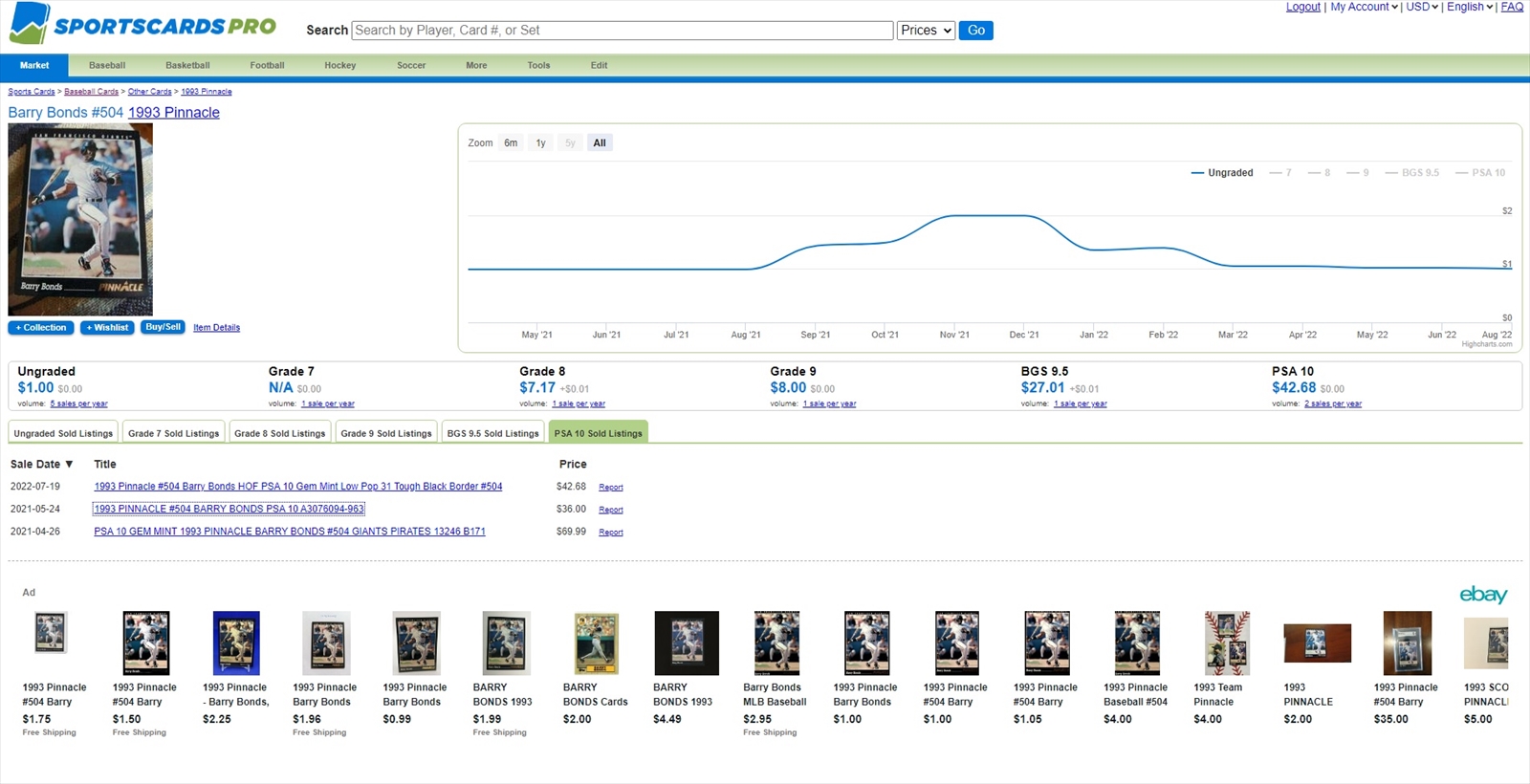This screenshot has height=784, width=1530.
Task: Open the Baseball menu
Action: [107, 66]
